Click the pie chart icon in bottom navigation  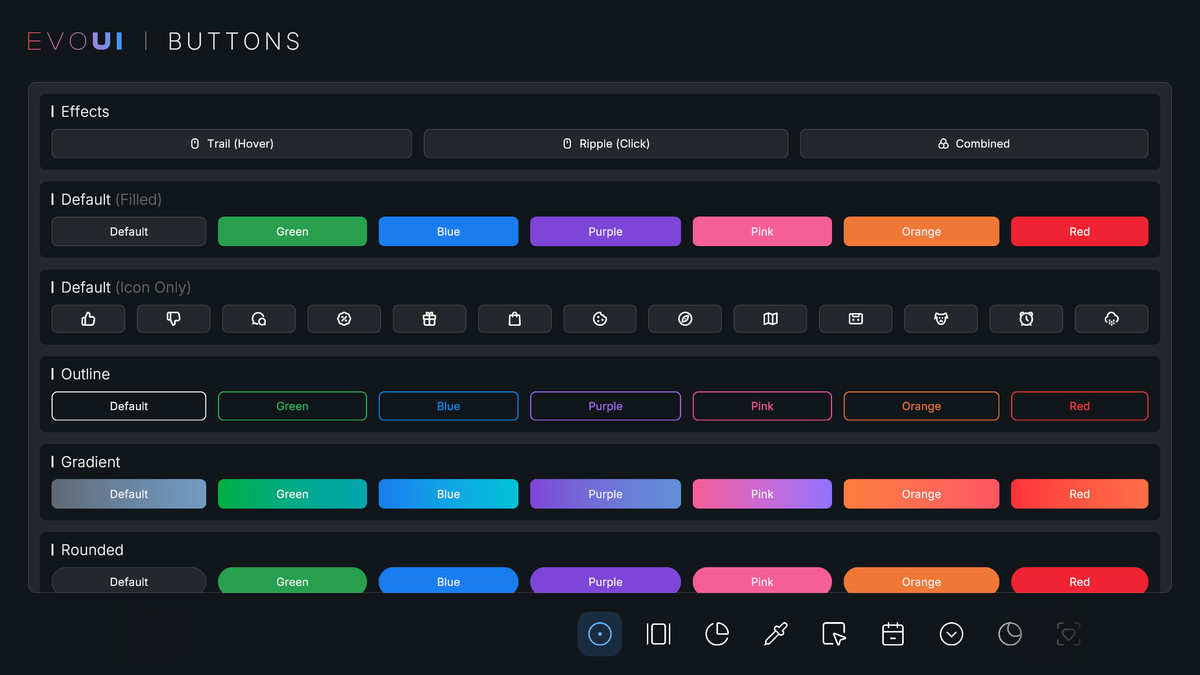717,634
